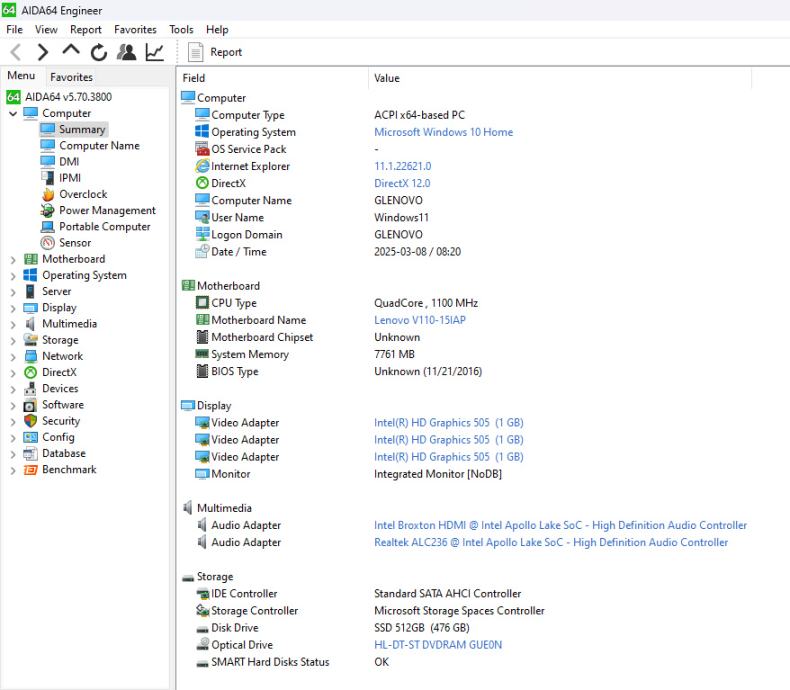Viewport: 790px width, 690px height.
Task: Select the Sensor item in tree
Action: tap(74, 243)
